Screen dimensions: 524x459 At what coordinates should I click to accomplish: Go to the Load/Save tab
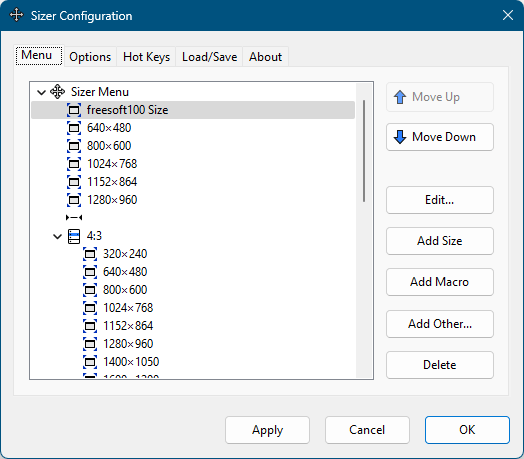point(209,57)
